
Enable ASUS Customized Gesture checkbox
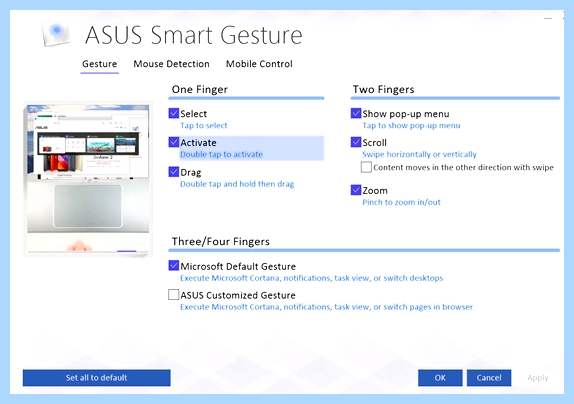click(x=174, y=295)
